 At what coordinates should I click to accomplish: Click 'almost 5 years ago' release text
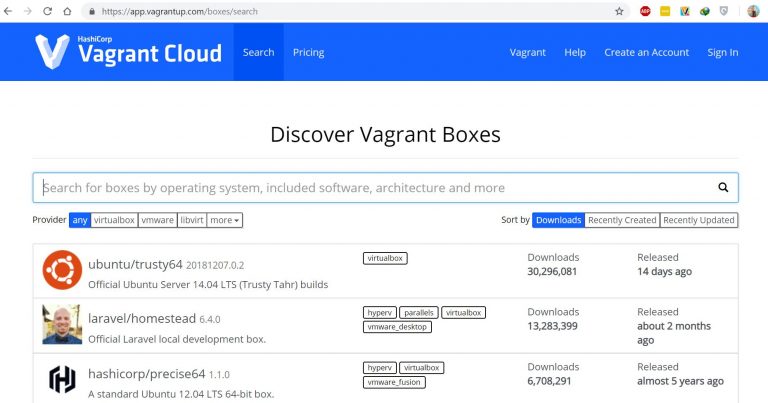tap(680, 381)
